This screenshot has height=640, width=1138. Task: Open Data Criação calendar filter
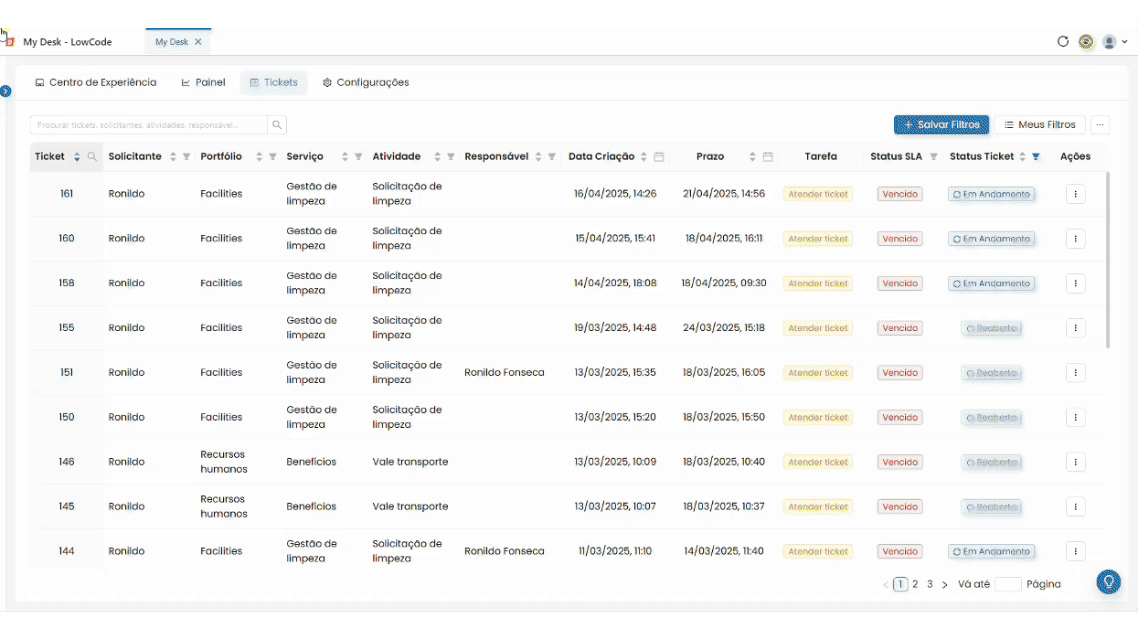click(x=659, y=157)
